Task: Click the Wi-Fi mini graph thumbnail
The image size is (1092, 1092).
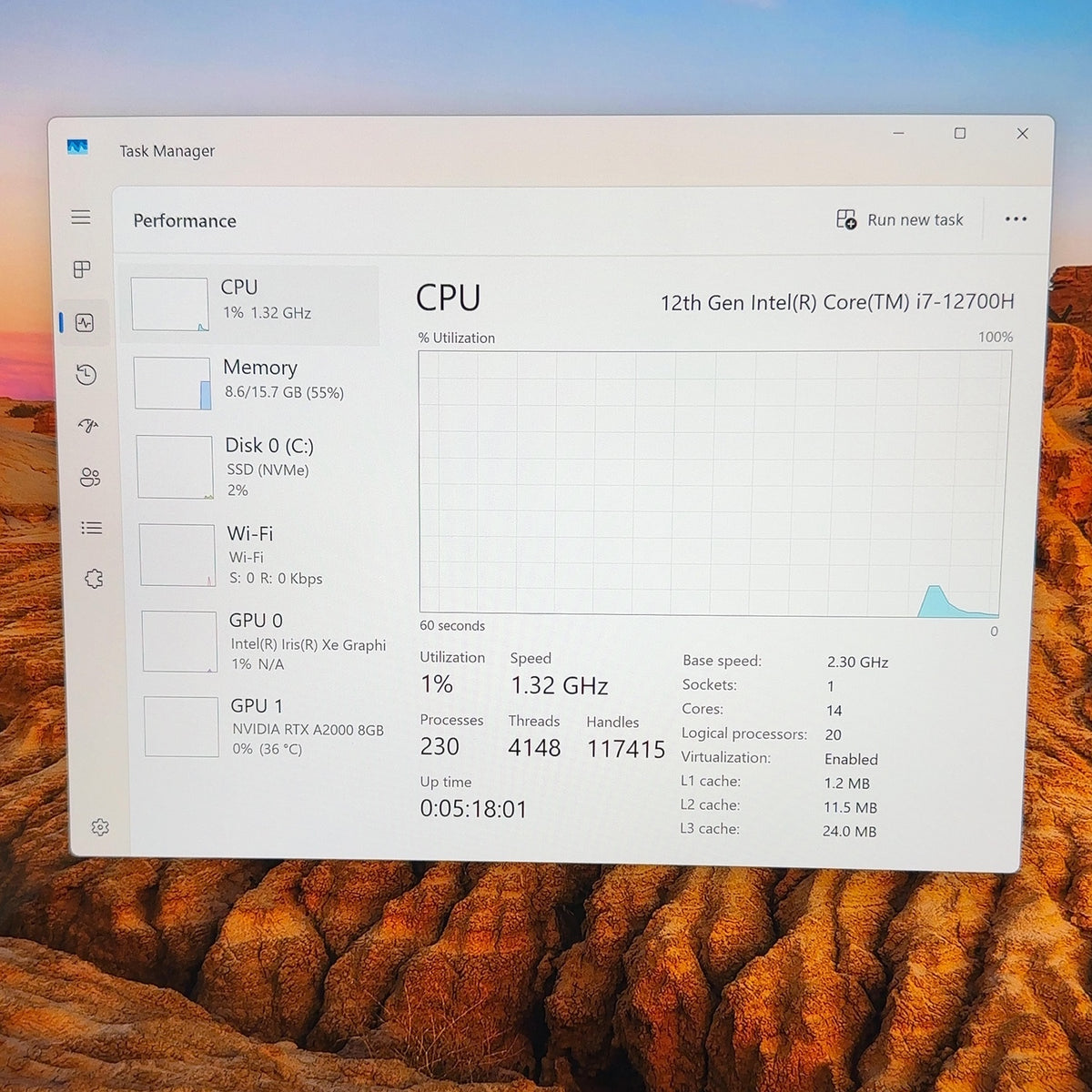Action: (177, 555)
